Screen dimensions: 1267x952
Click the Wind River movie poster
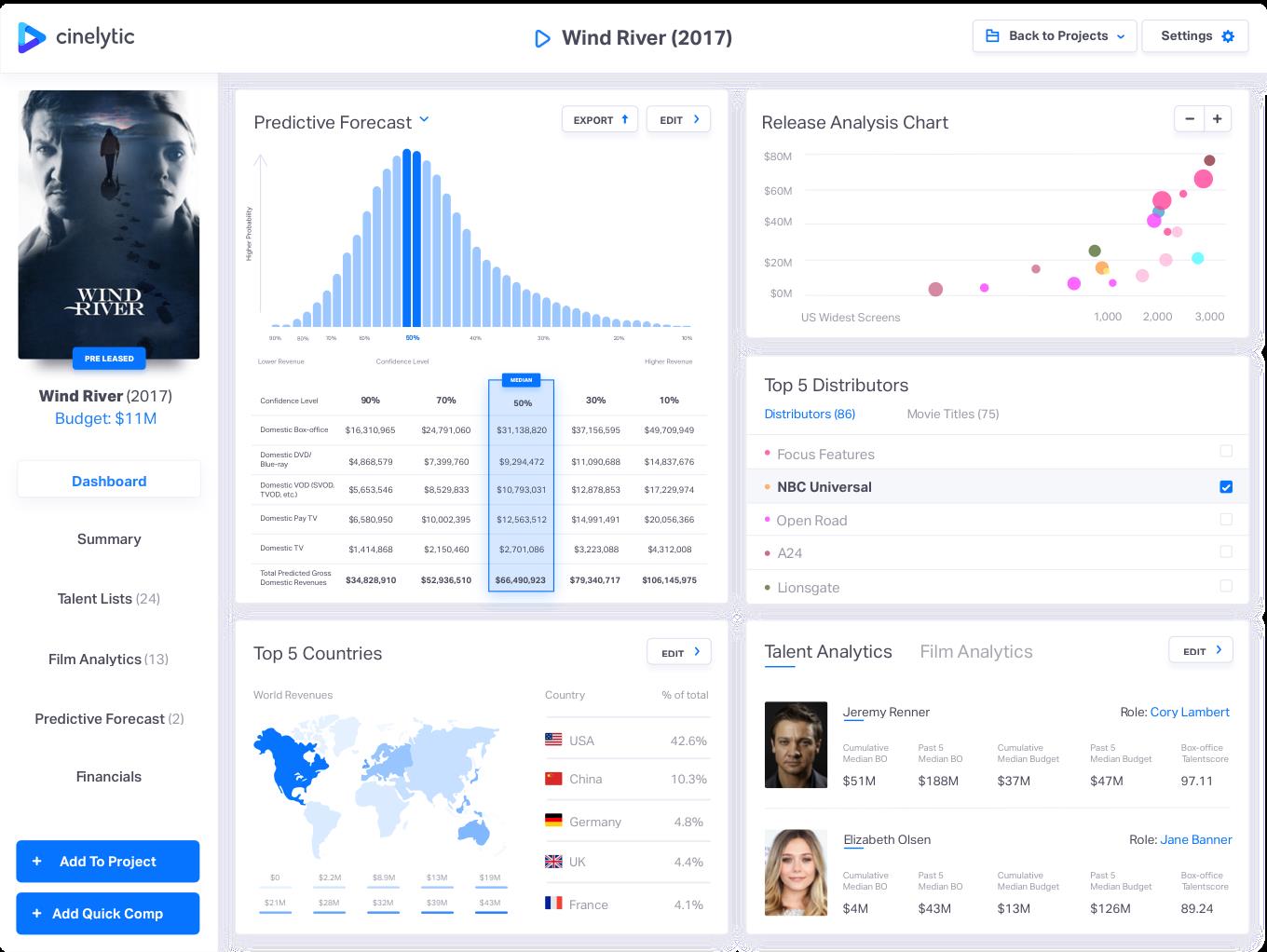(109, 224)
